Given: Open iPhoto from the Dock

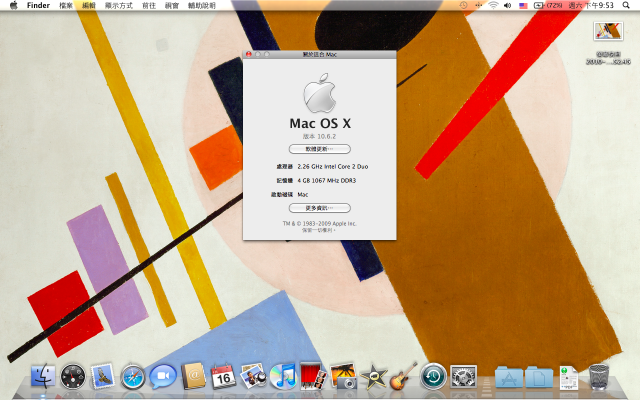Looking at the screenshot, I should tap(343, 376).
